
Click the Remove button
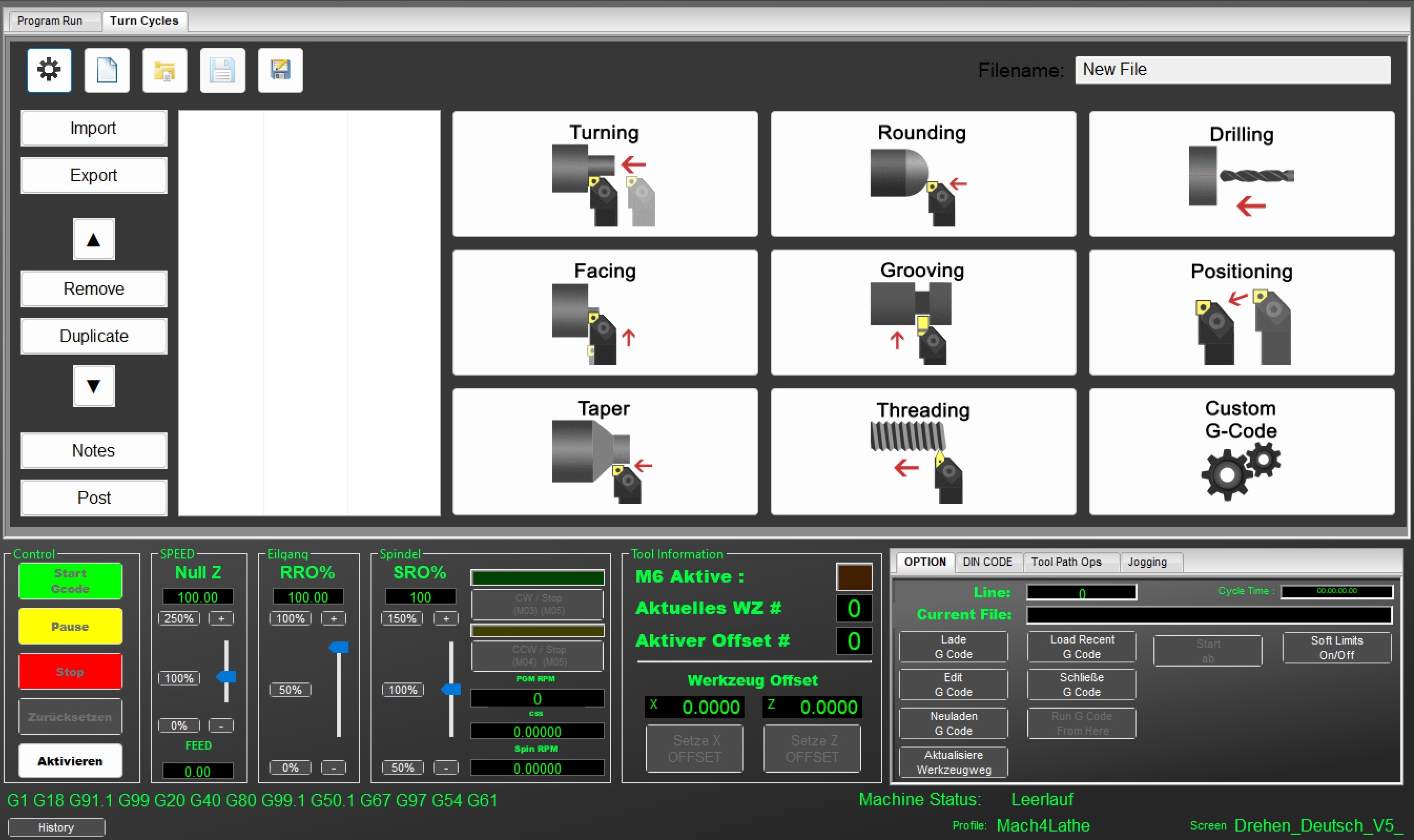pyautogui.click(x=94, y=289)
